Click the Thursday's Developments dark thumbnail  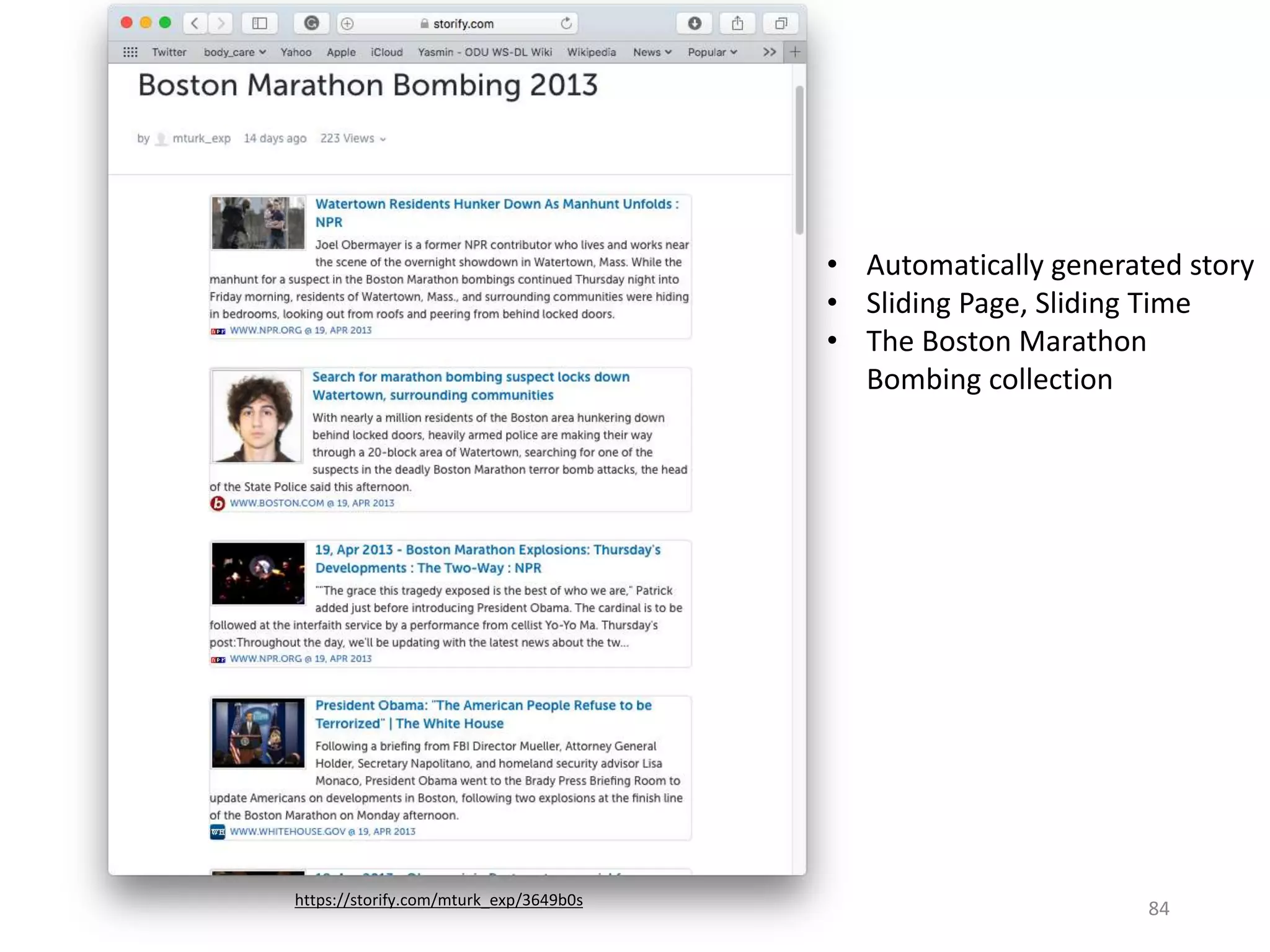[258, 573]
